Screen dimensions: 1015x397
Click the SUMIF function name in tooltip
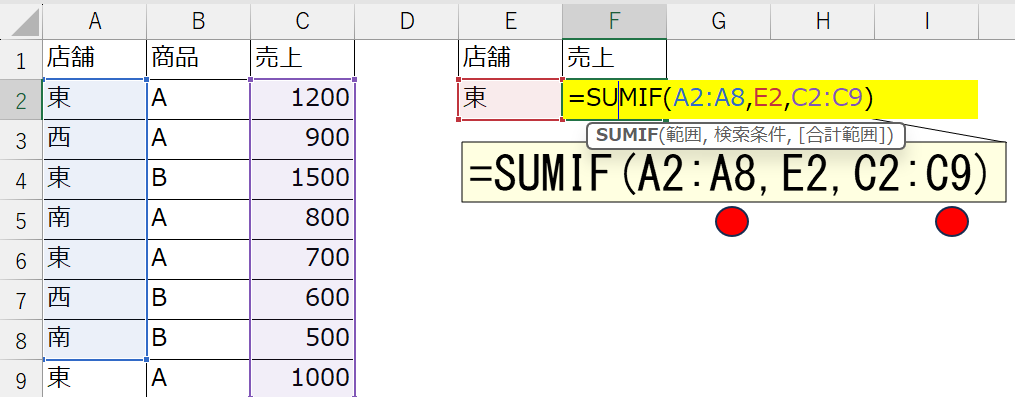coord(626,135)
